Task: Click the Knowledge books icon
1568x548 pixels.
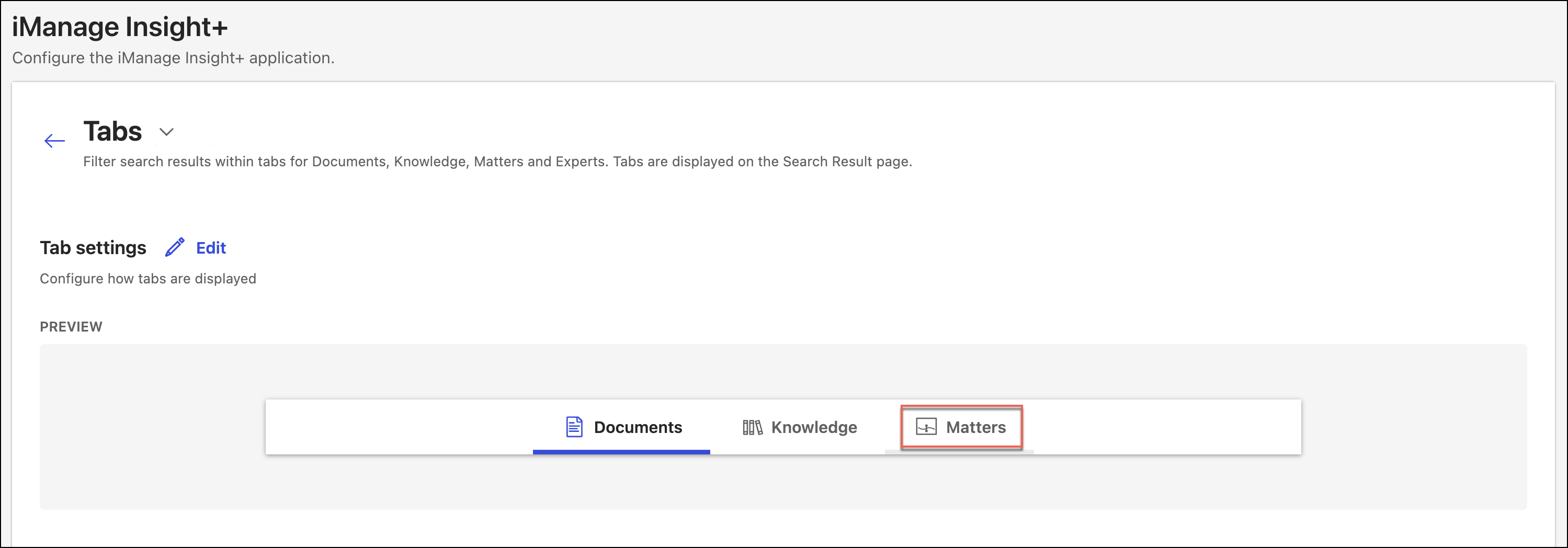Action: coord(752,427)
